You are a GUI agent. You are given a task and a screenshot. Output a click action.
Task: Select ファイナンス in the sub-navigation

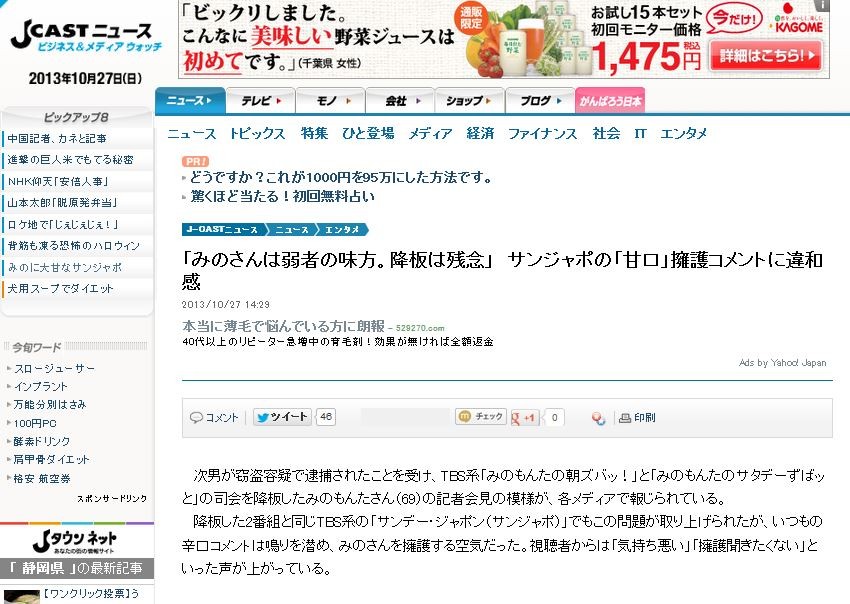543,133
